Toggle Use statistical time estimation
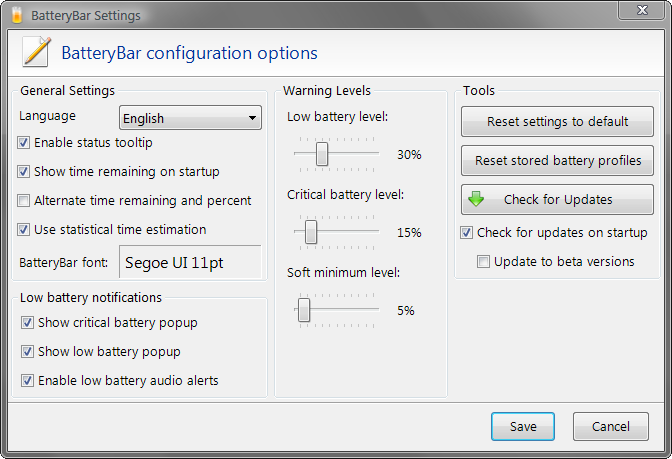The image size is (672, 459). pos(24,230)
